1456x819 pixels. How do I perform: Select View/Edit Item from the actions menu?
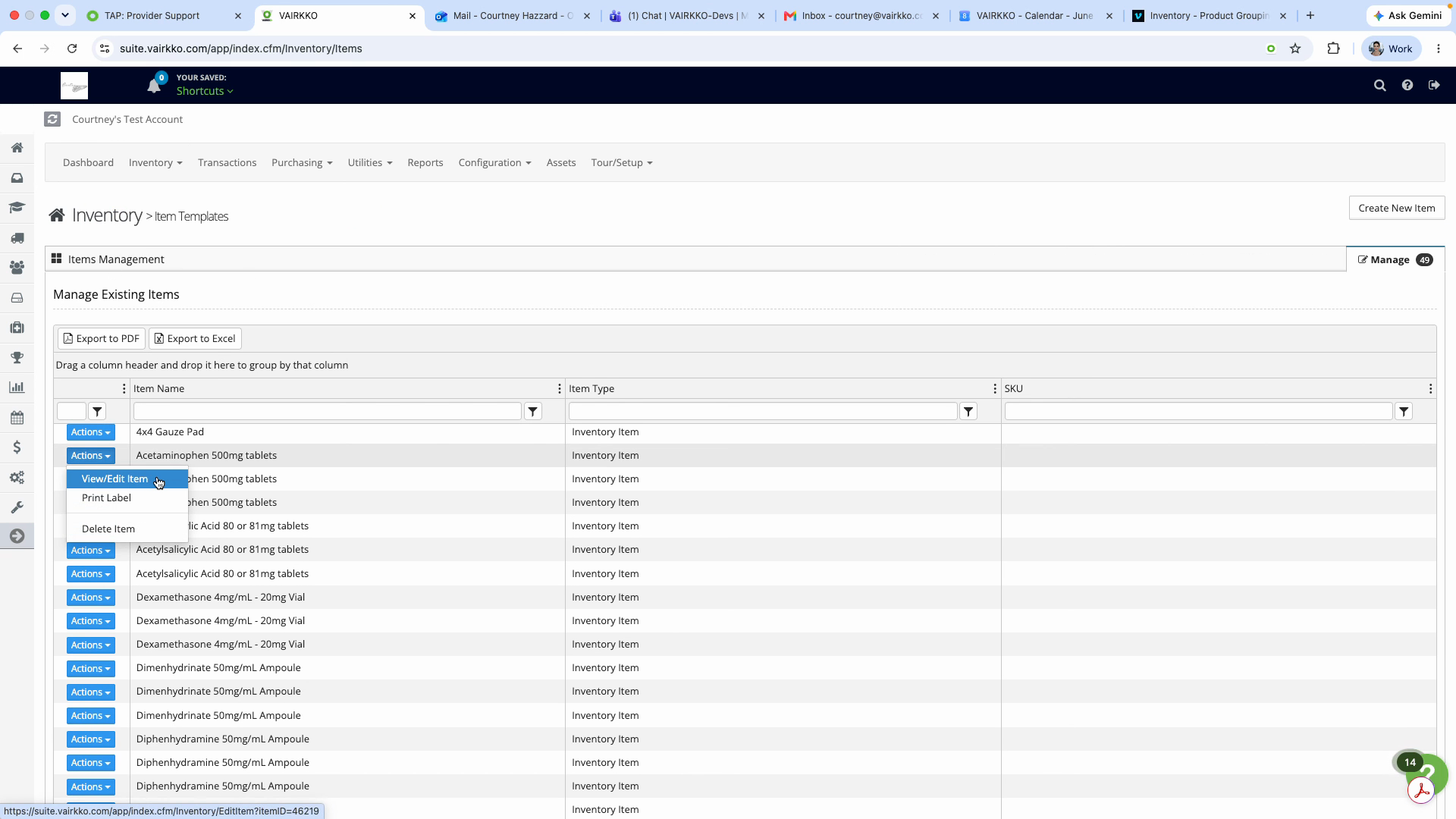pos(127,479)
